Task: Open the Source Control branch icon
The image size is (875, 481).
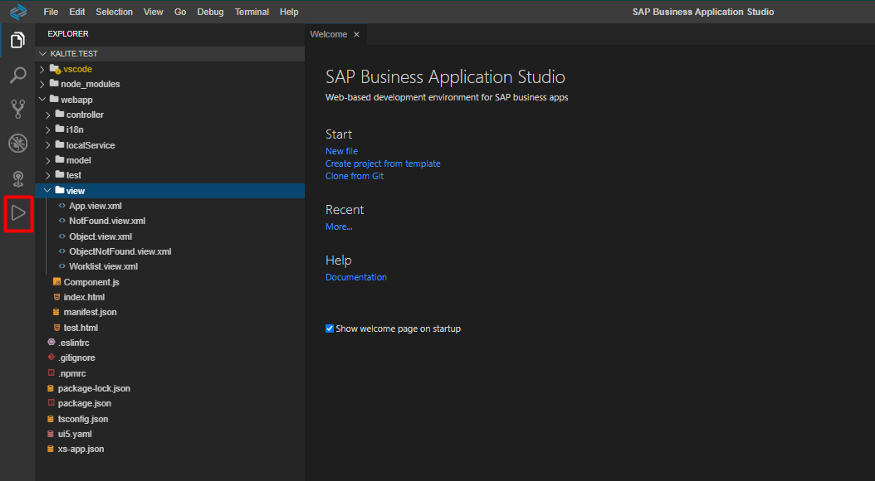Action: (x=18, y=109)
